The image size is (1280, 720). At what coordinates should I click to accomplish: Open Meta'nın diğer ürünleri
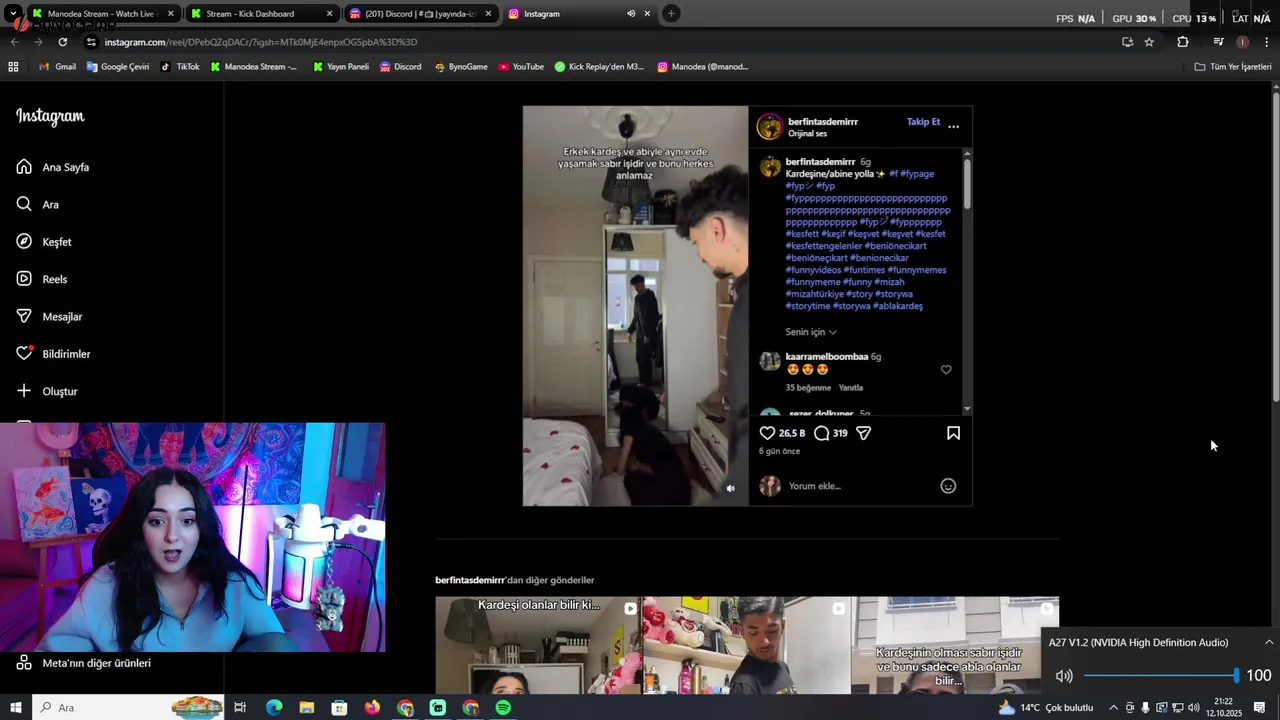(84, 663)
